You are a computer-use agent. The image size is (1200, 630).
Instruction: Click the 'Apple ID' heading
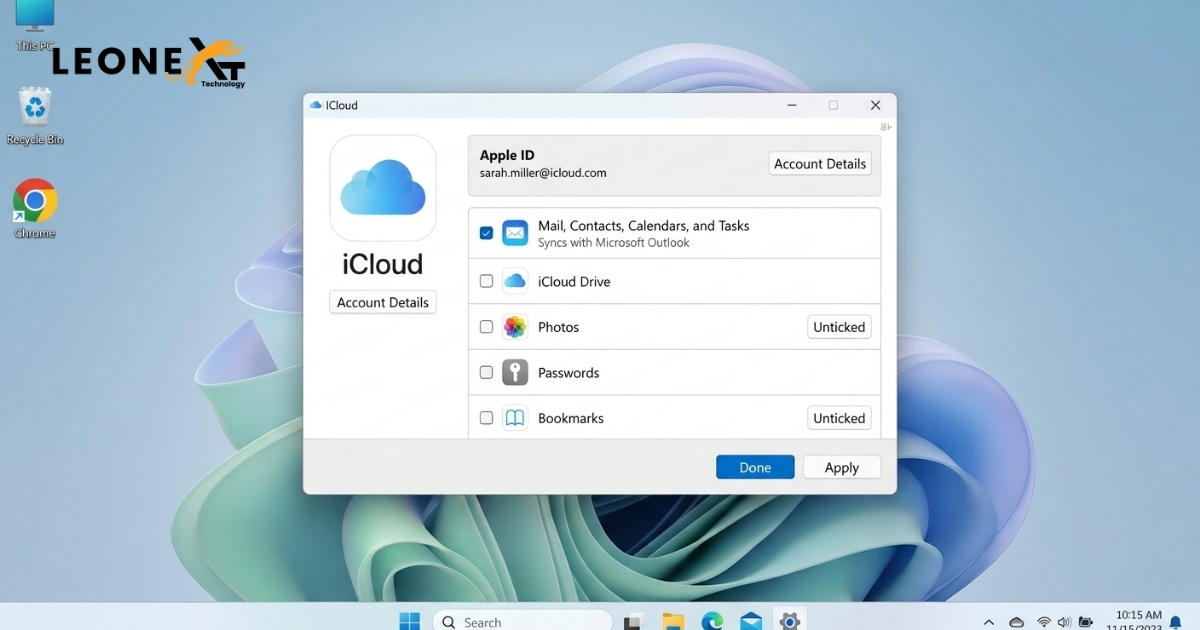click(x=507, y=155)
